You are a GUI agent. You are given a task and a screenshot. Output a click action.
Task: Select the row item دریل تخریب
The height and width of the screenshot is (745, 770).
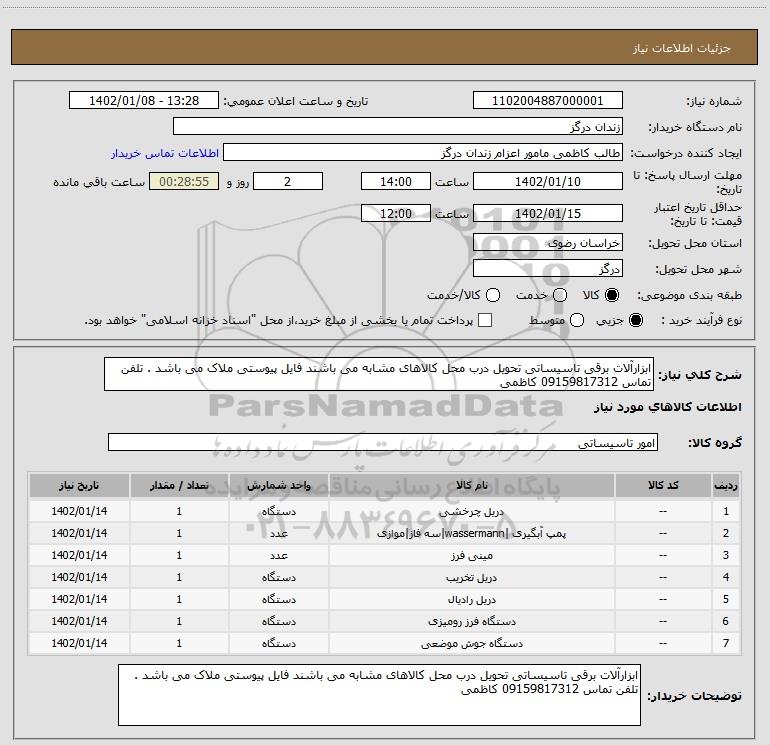pyautogui.click(x=471, y=578)
